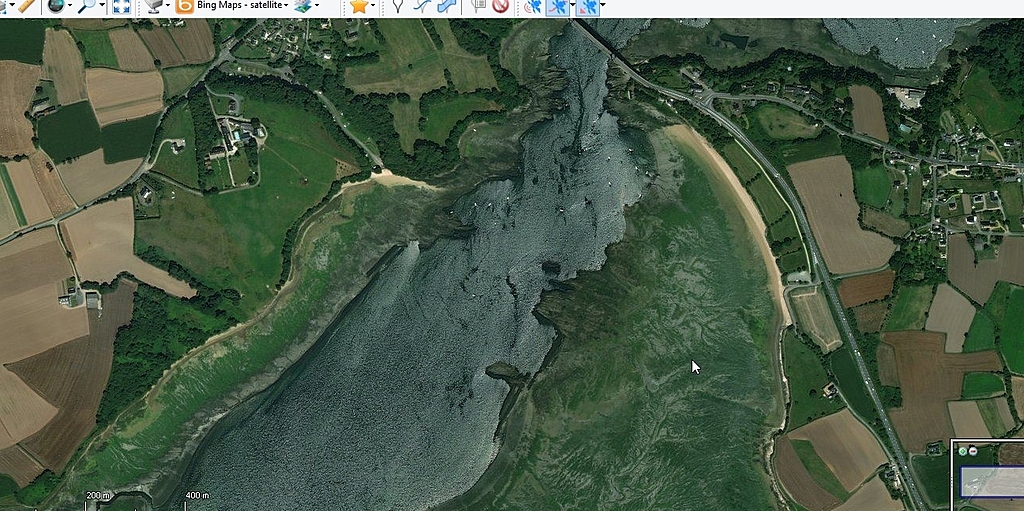Click the note flag icon
This screenshot has width=1024, height=511.
click(x=479, y=6)
